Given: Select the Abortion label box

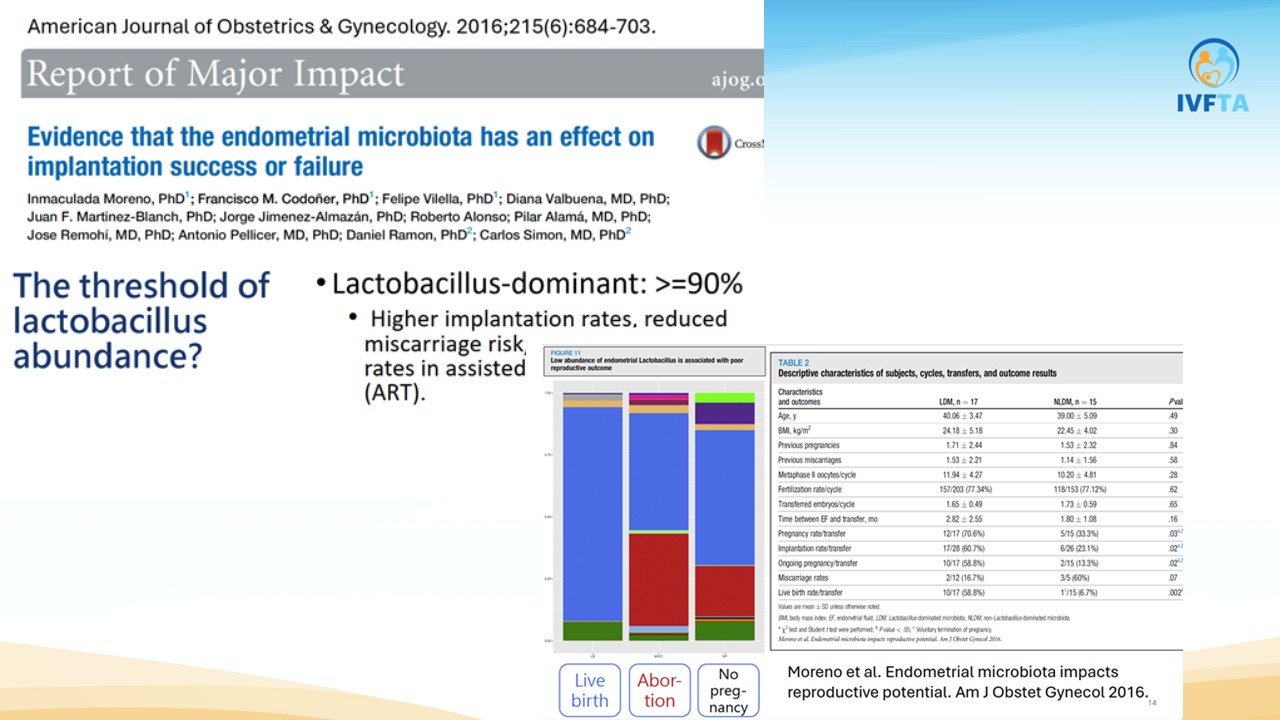Looking at the screenshot, I should (x=659, y=690).
